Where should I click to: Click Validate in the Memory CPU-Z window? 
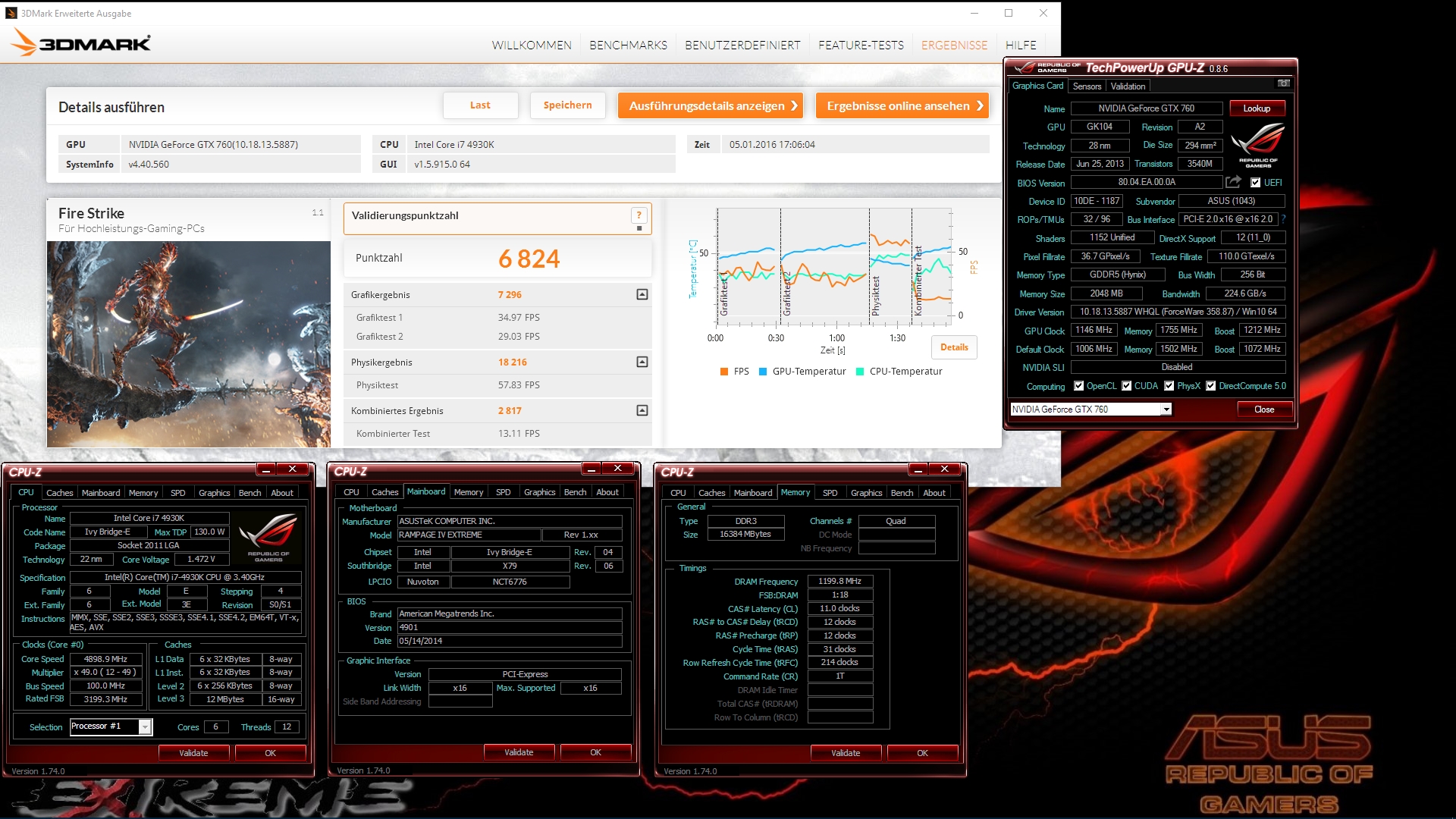[846, 753]
